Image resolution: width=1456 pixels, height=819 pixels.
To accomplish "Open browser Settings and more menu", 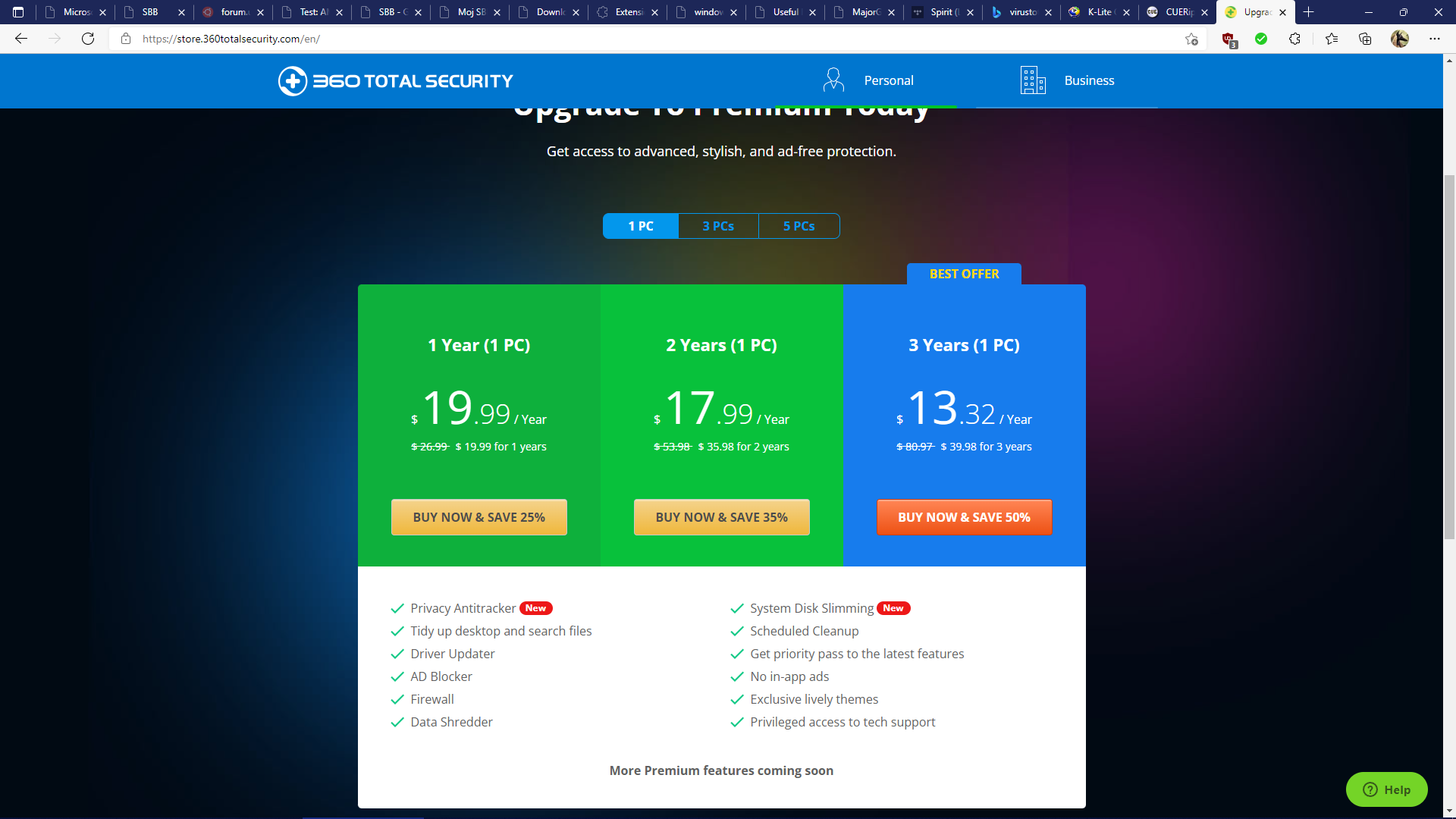I will pos(1435,39).
